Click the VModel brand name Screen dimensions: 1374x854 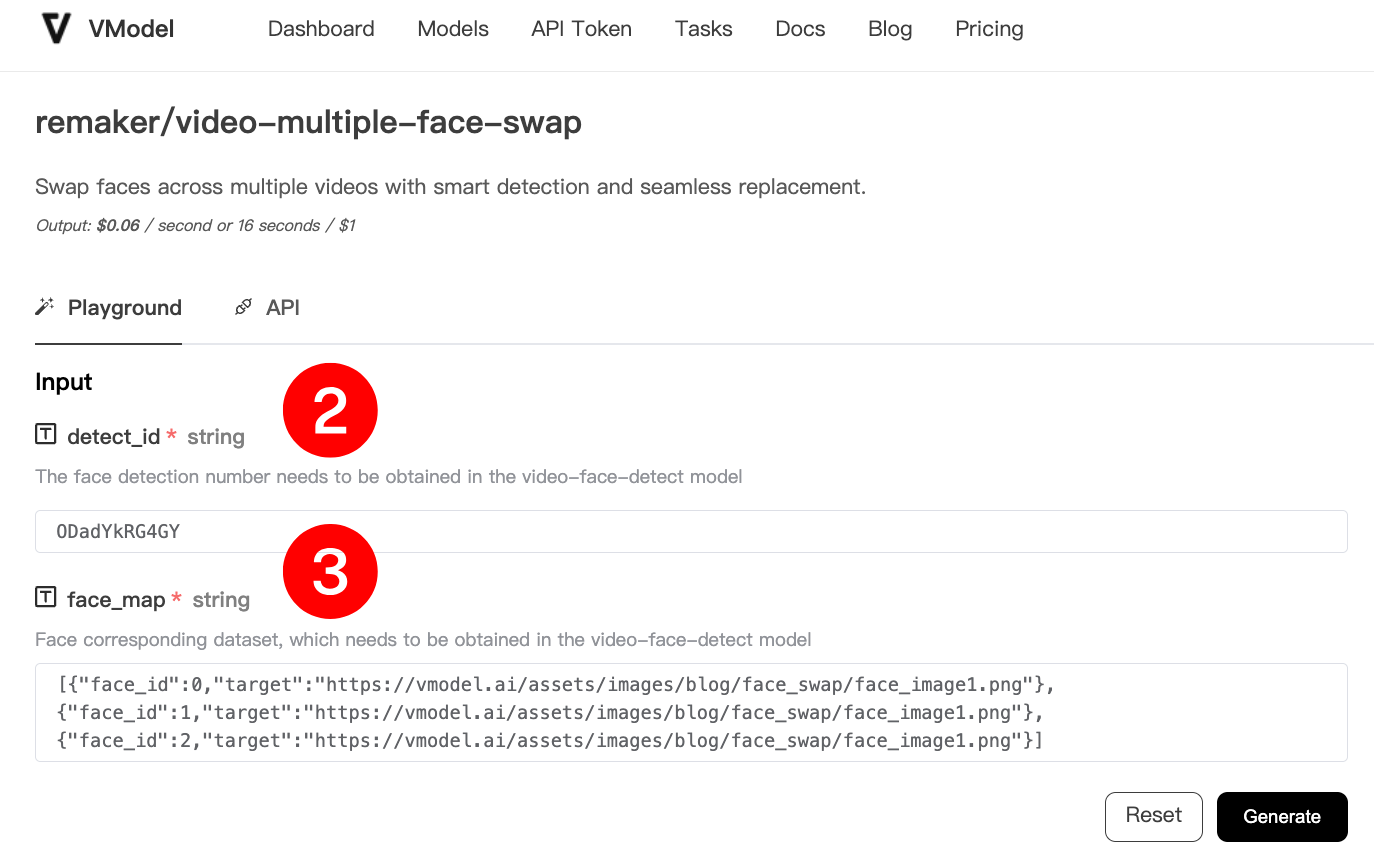pyautogui.click(x=132, y=29)
